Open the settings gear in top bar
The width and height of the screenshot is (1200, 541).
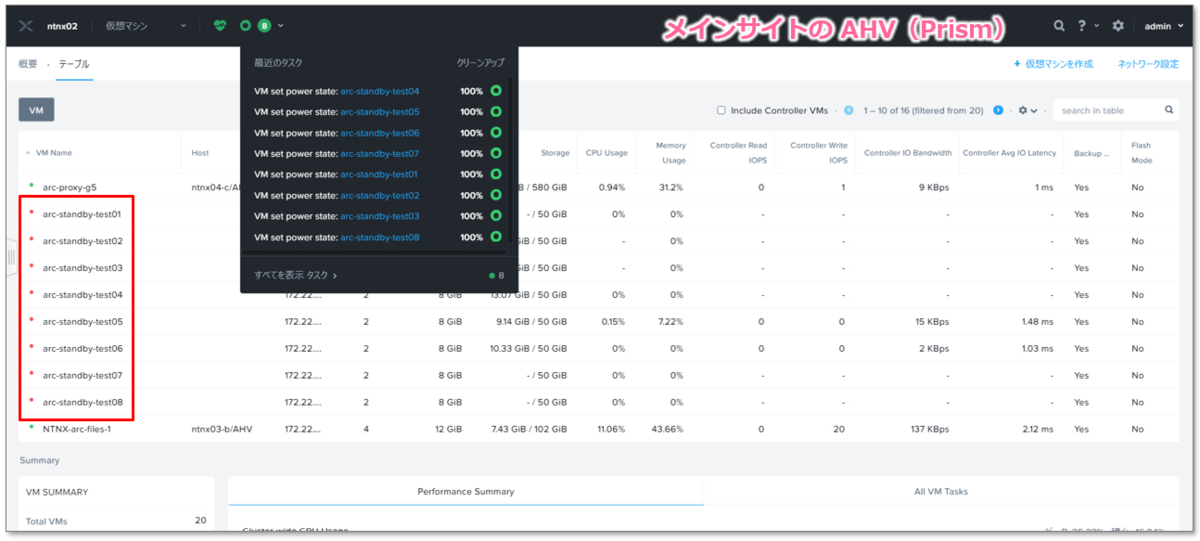[x=1118, y=25]
